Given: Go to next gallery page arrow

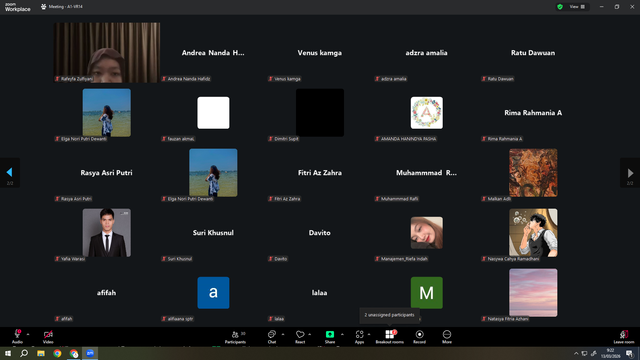Looking at the screenshot, I should tap(630, 173).
